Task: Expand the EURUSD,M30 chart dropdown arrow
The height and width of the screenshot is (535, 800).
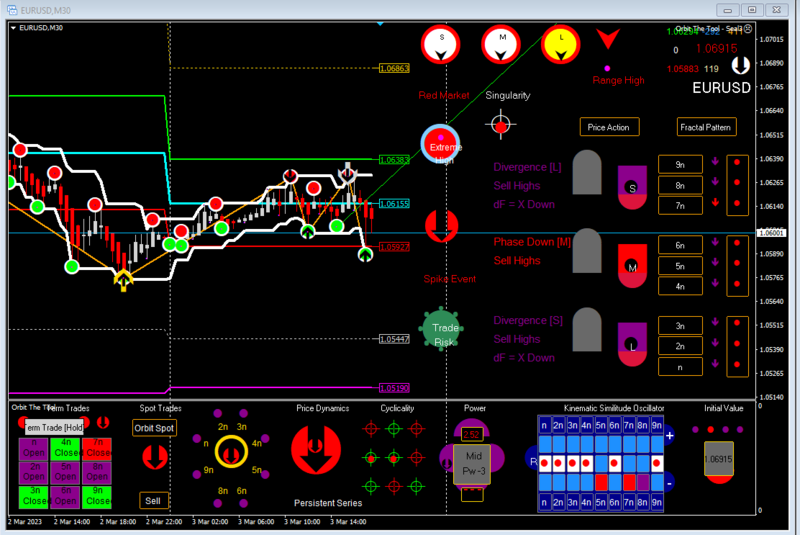Action: (x=13, y=28)
